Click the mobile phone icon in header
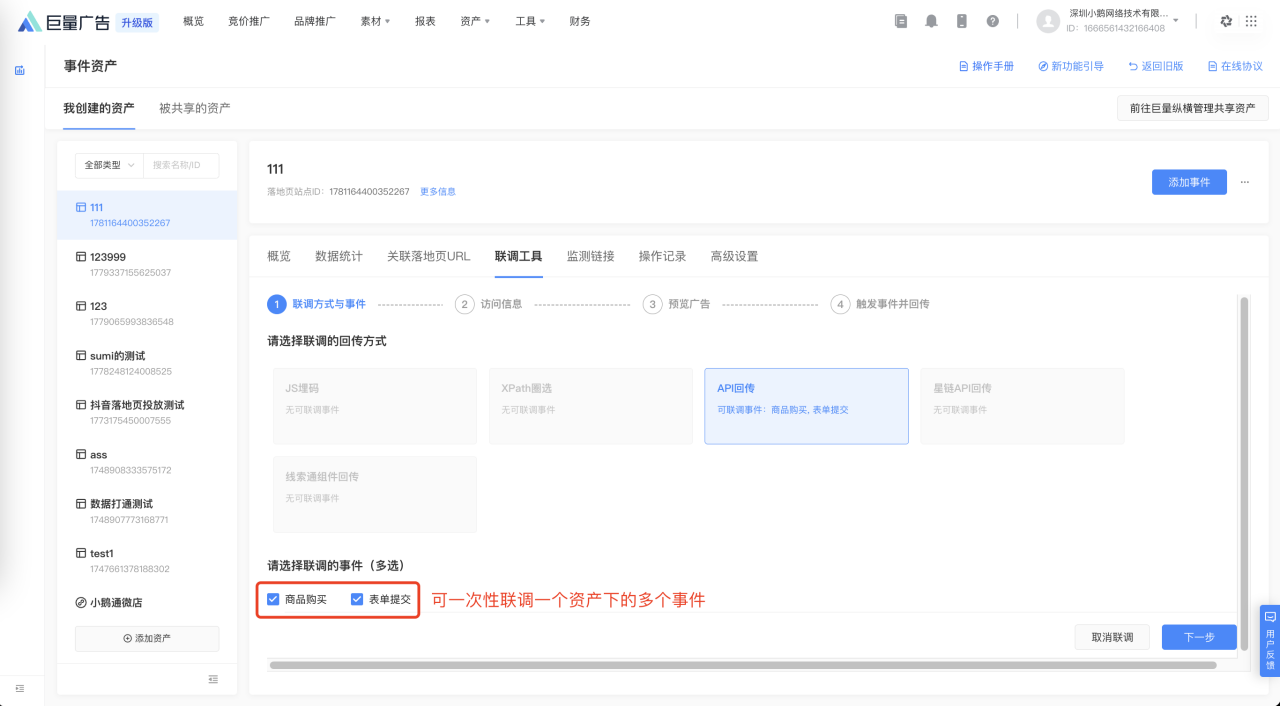1280x706 pixels. pyautogui.click(x=962, y=21)
